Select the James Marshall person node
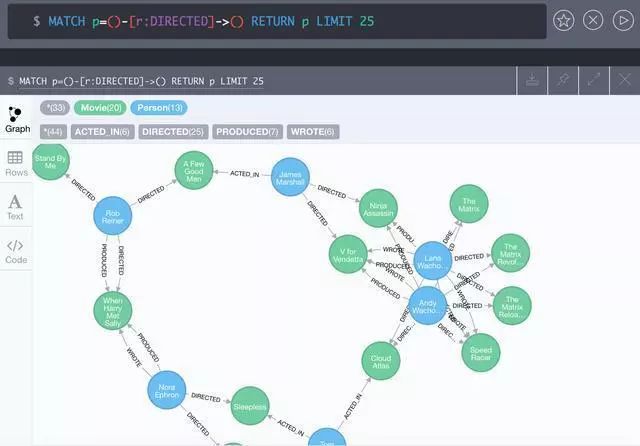The height and width of the screenshot is (446, 640). click(x=290, y=177)
